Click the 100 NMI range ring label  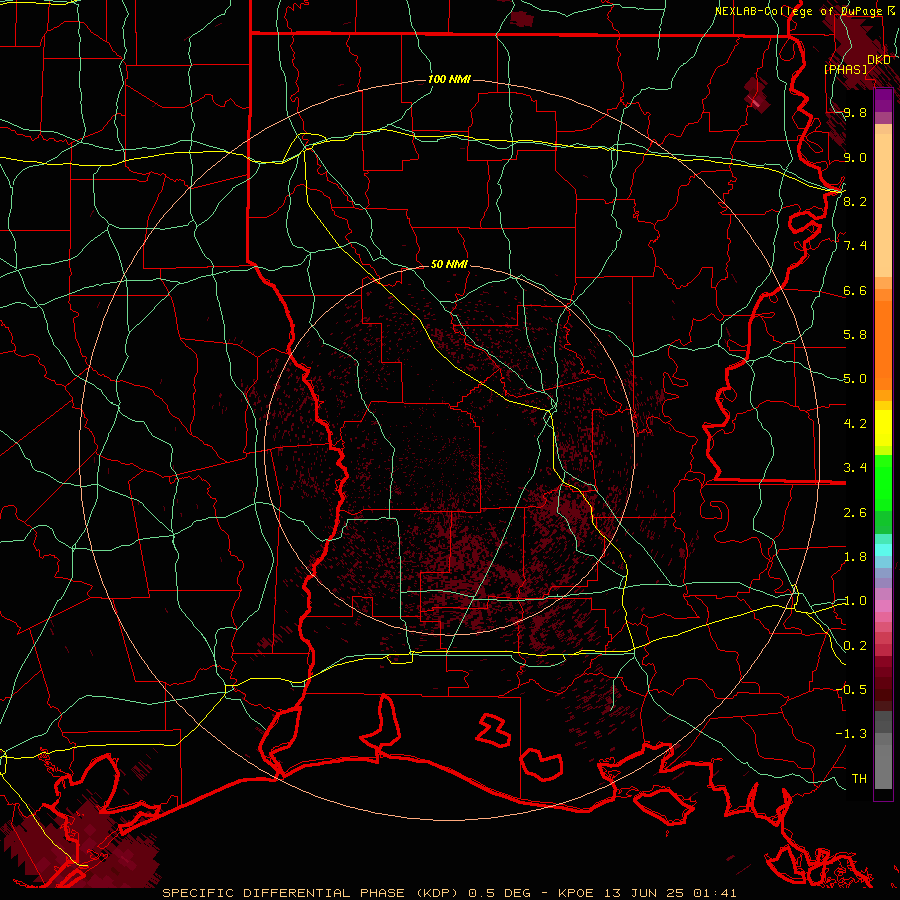point(449,79)
